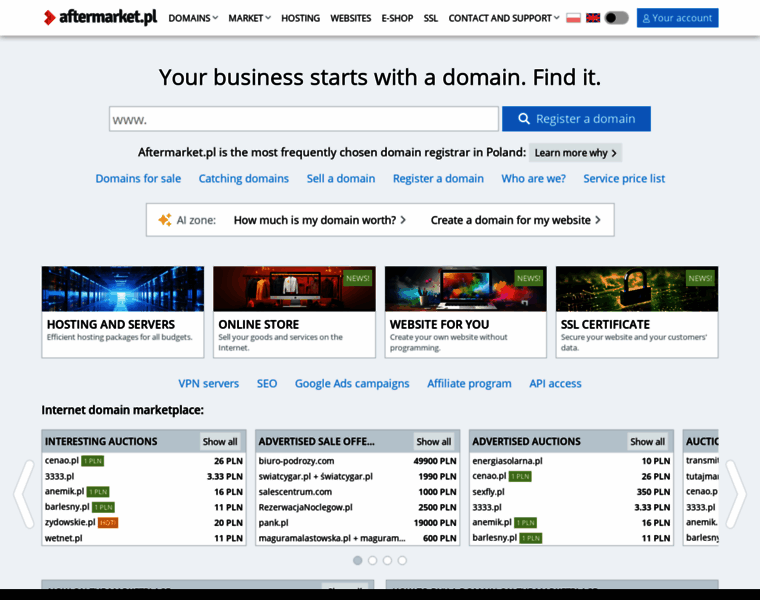Open the E-SHOP menu item
The image size is (760, 600).
[397, 18]
